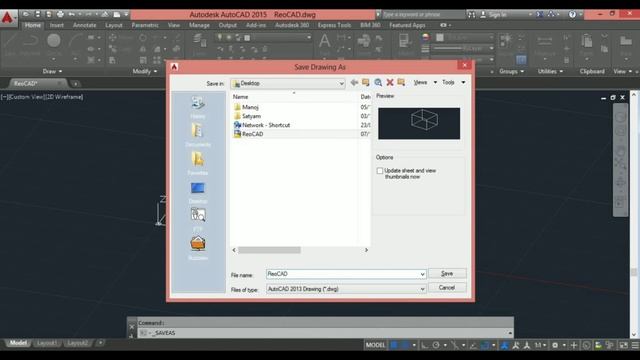640x360 pixels.
Task: Open the File name dropdown arrow
Action: tap(422, 274)
